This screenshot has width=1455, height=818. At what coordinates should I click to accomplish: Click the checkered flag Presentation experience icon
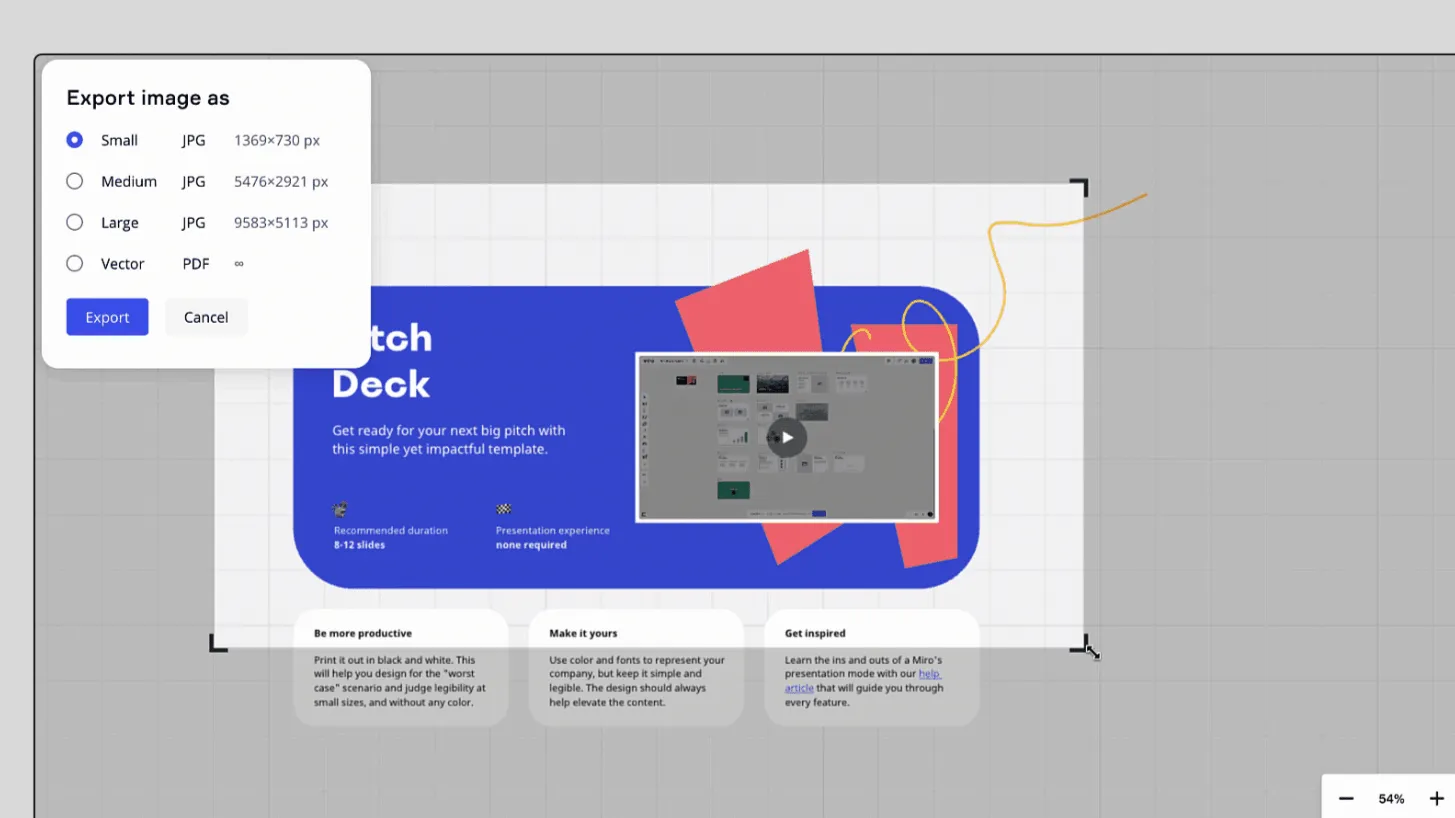coord(503,509)
